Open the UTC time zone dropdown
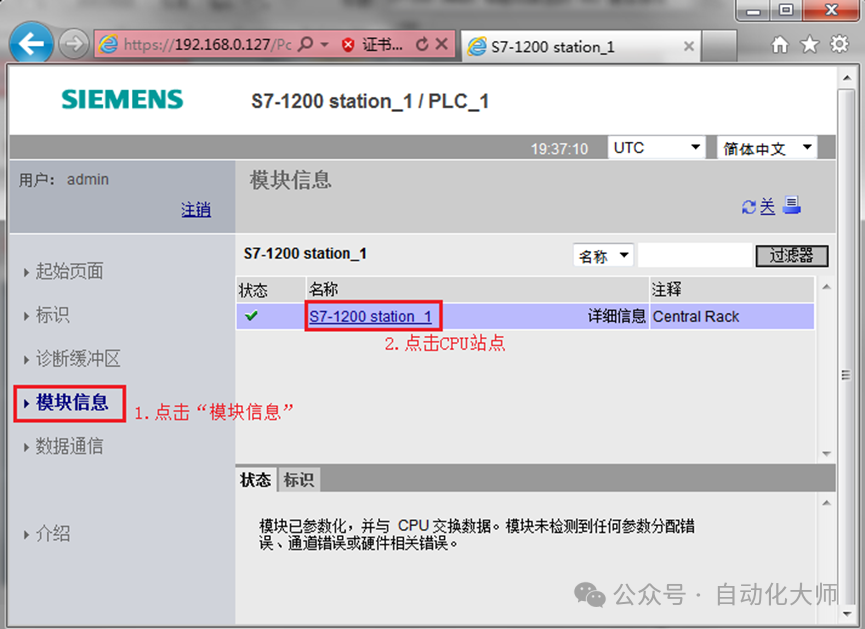The height and width of the screenshot is (629, 865). tap(656, 147)
